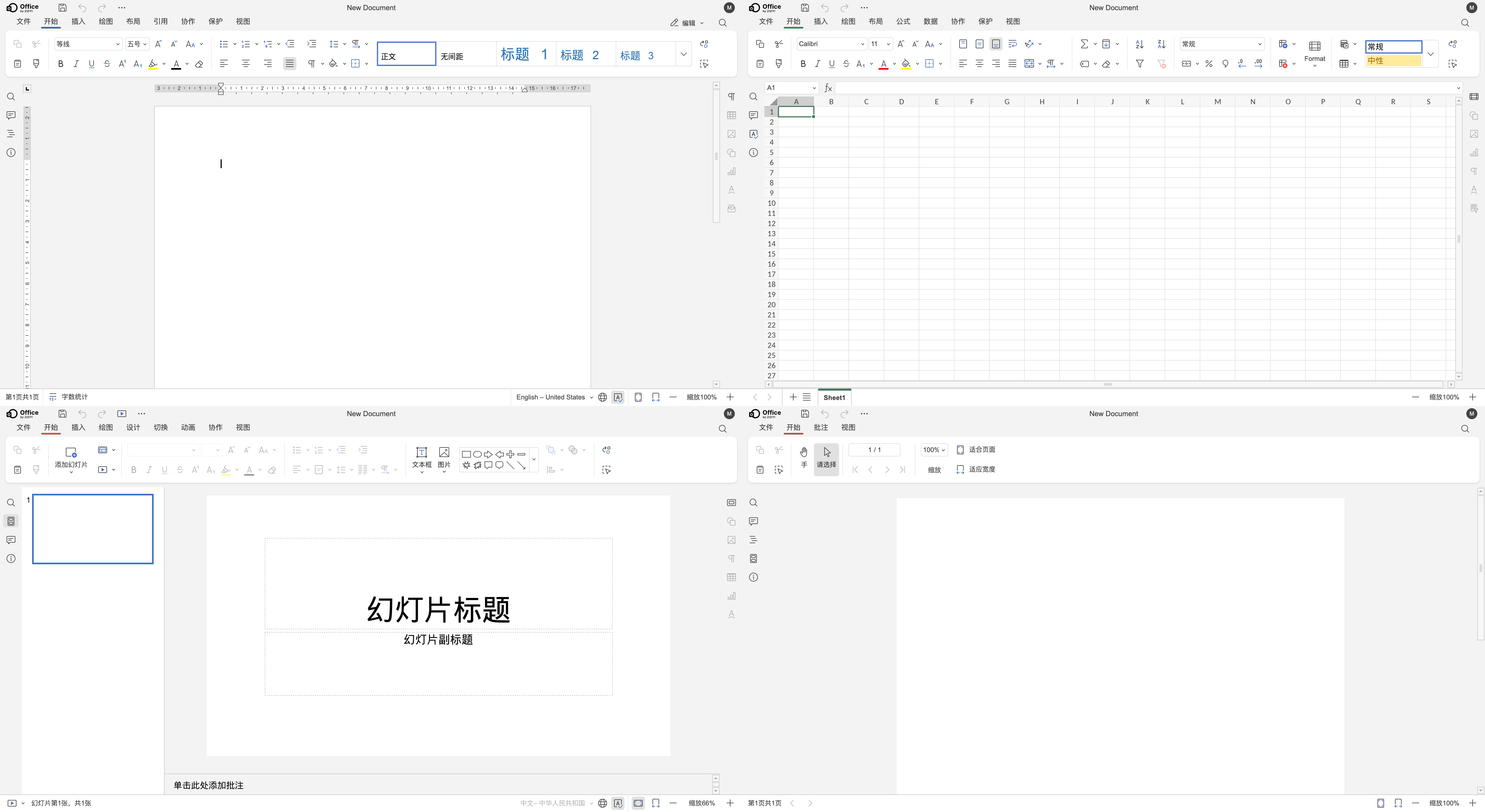
Task: Click the red font color swatch in the spreadsheet
Action: pos(883,64)
